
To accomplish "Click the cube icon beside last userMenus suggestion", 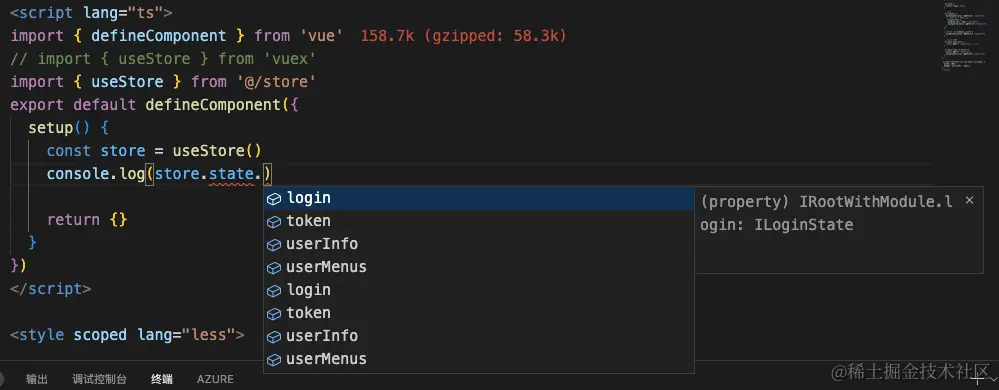I will 273,359.
